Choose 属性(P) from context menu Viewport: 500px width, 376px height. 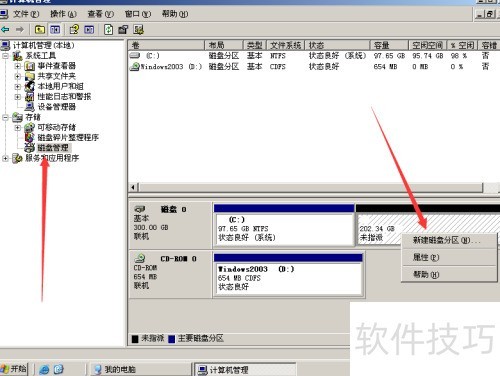[449, 257]
